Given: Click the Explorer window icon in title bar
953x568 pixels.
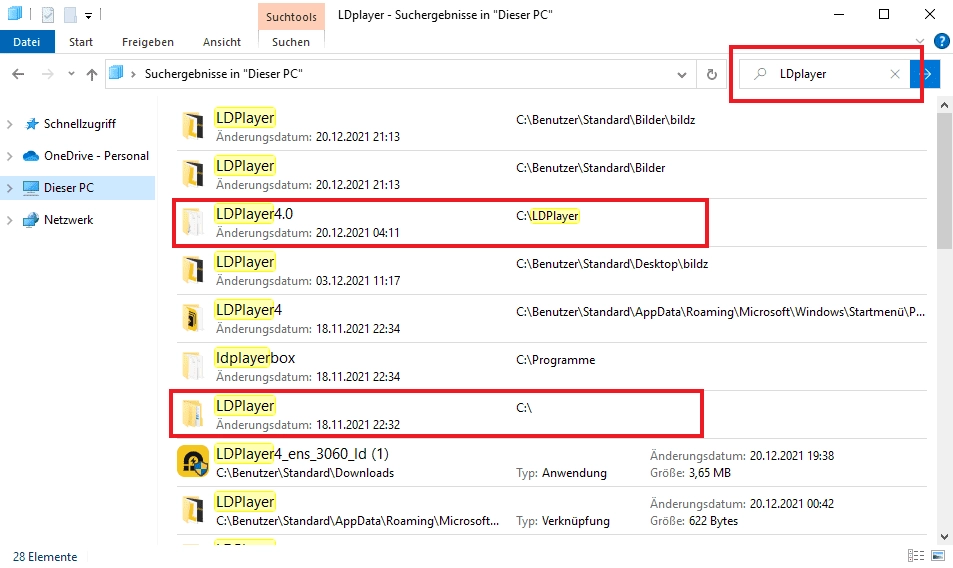Looking at the screenshot, I should (x=14, y=13).
